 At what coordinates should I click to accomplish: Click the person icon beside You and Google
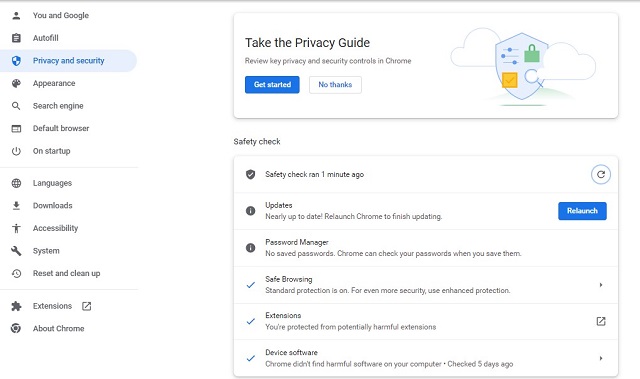[x=16, y=16]
